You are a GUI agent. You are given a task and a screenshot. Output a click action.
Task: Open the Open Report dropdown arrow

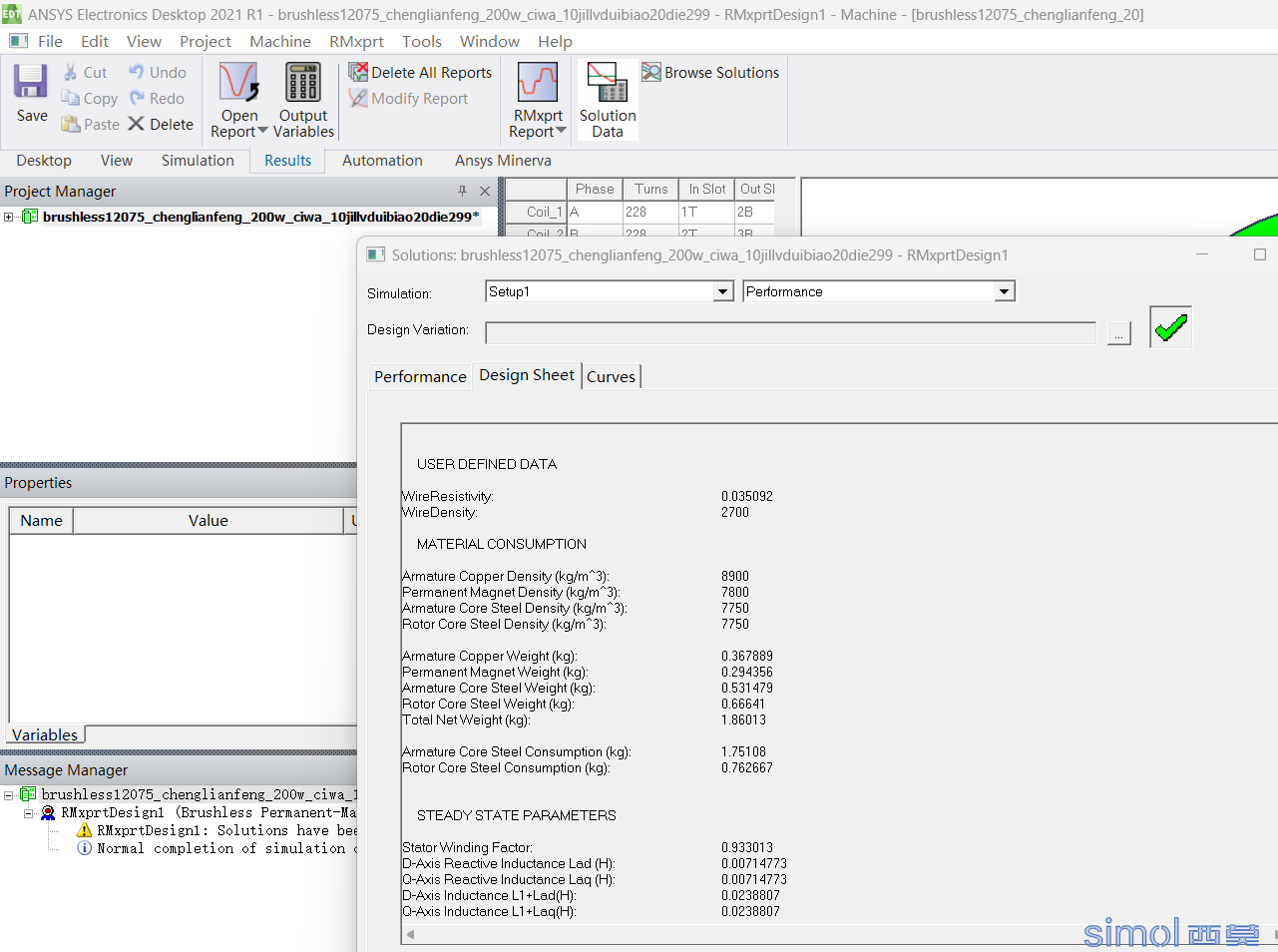[x=262, y=131]
